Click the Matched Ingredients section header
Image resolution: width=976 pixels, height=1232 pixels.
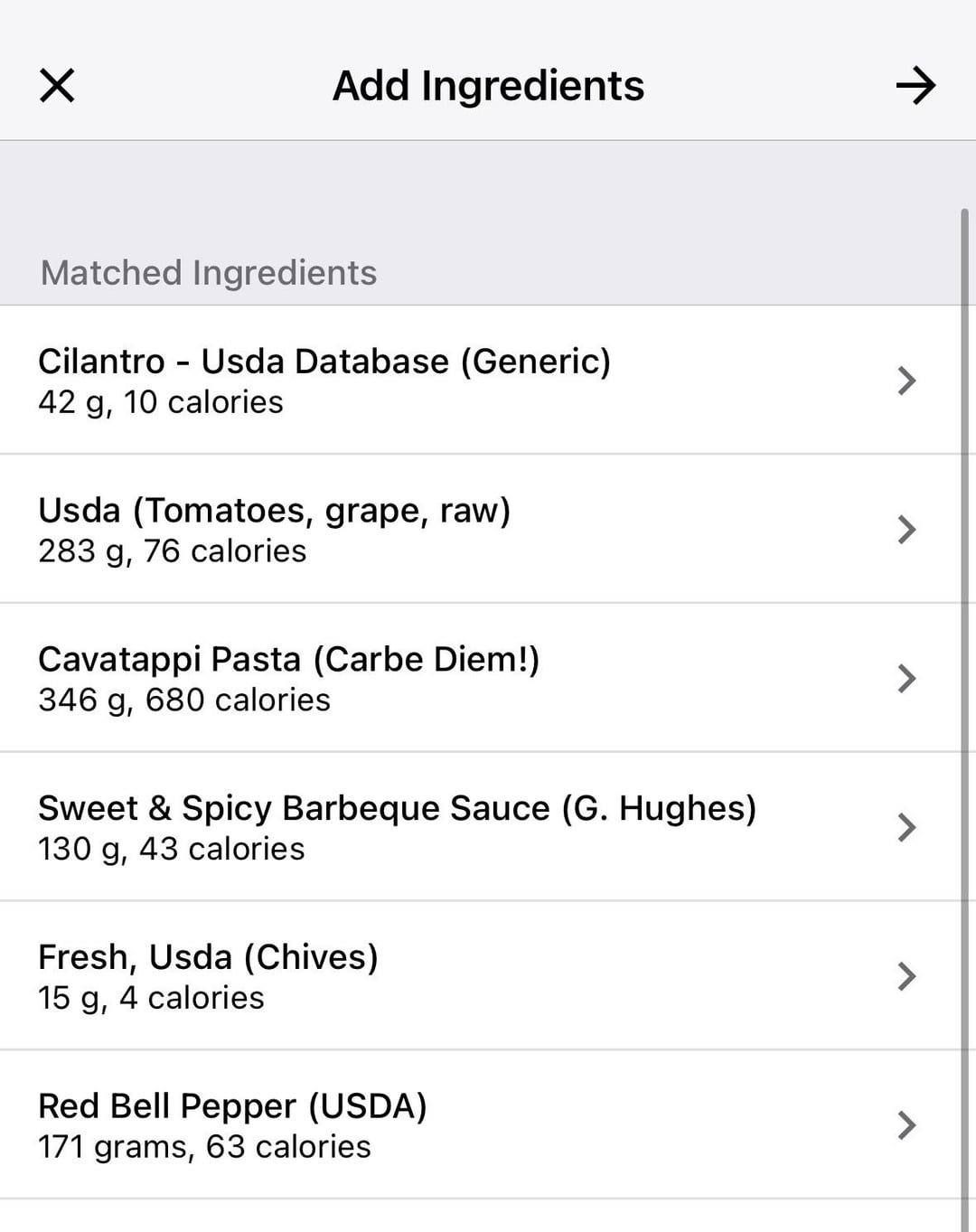209,273
